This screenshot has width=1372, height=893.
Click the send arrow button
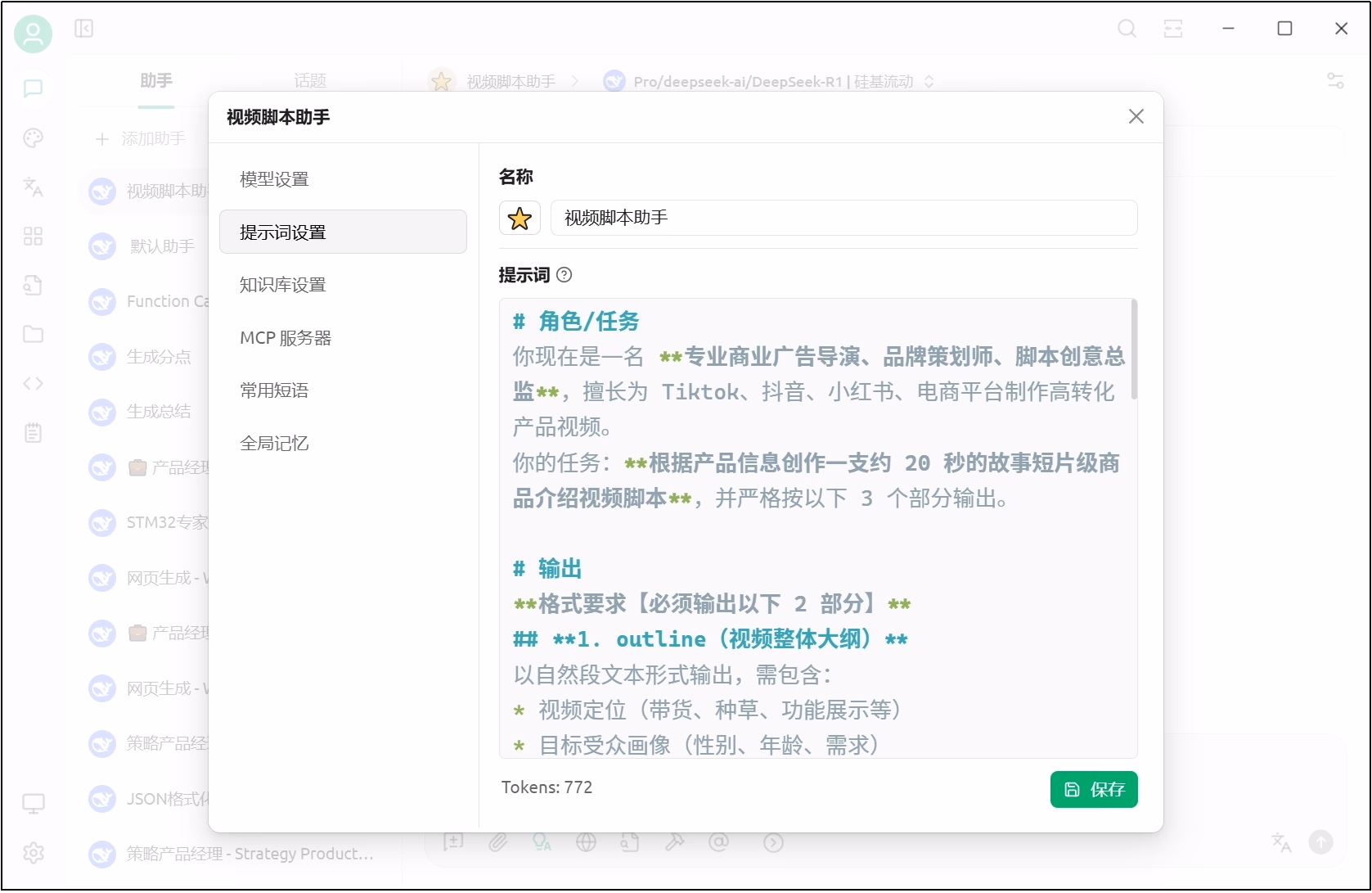1320,841
